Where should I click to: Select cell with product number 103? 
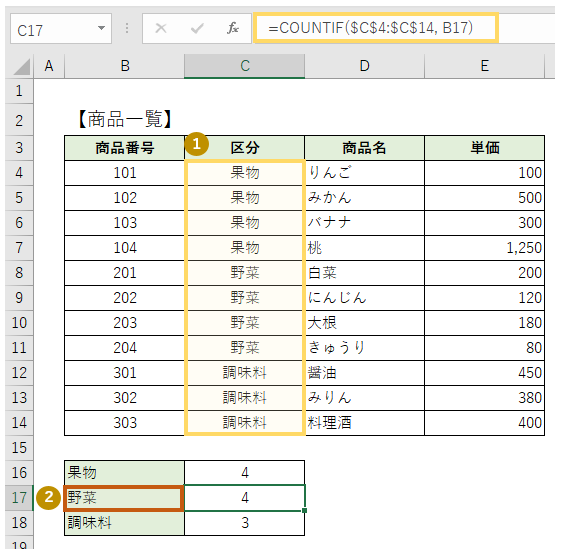(125, 223)
